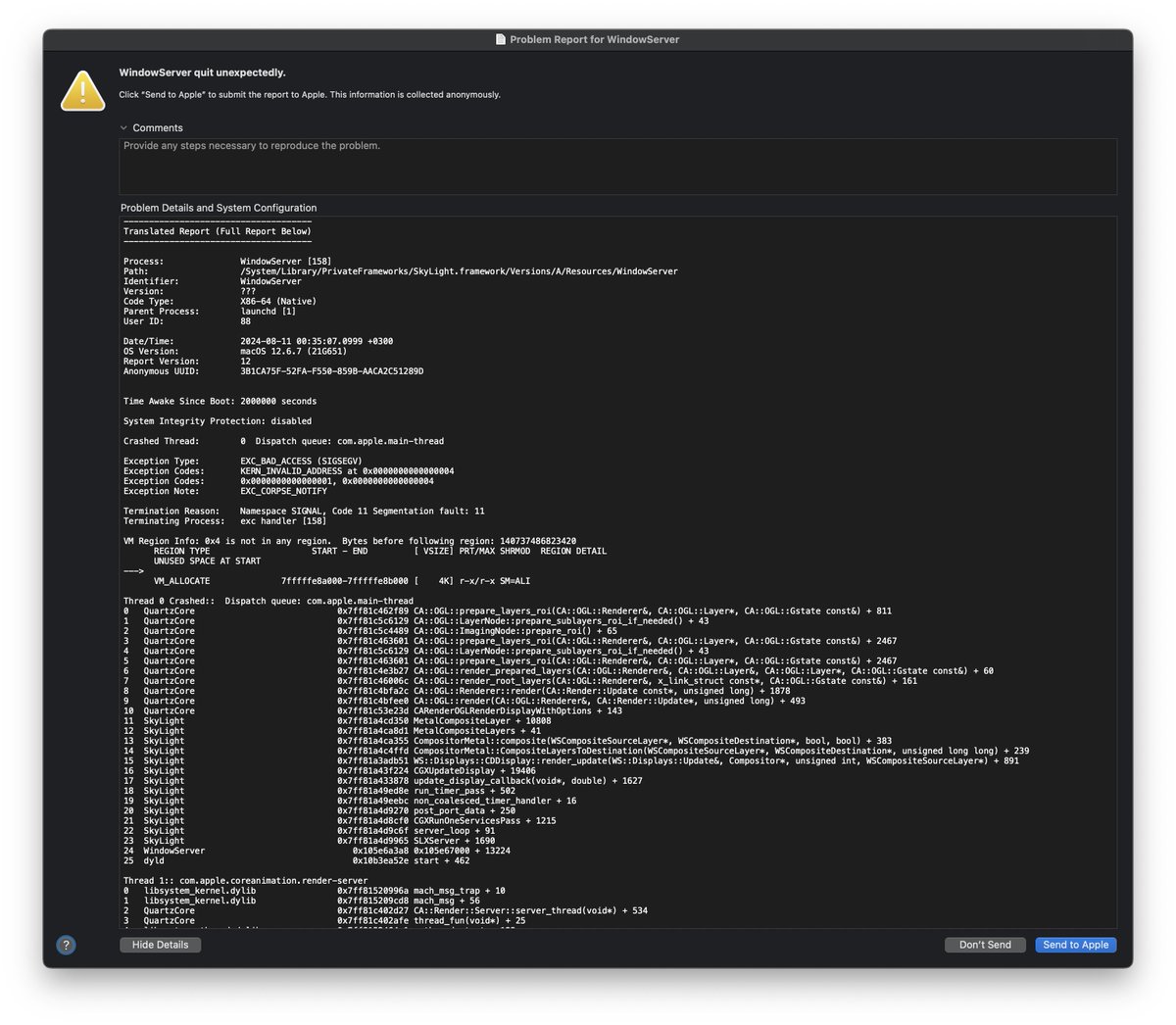The height and width of the screenshot is (1025, 1176).
Task: Click the 'VM Region Info' line
Action: click(350, 541)
